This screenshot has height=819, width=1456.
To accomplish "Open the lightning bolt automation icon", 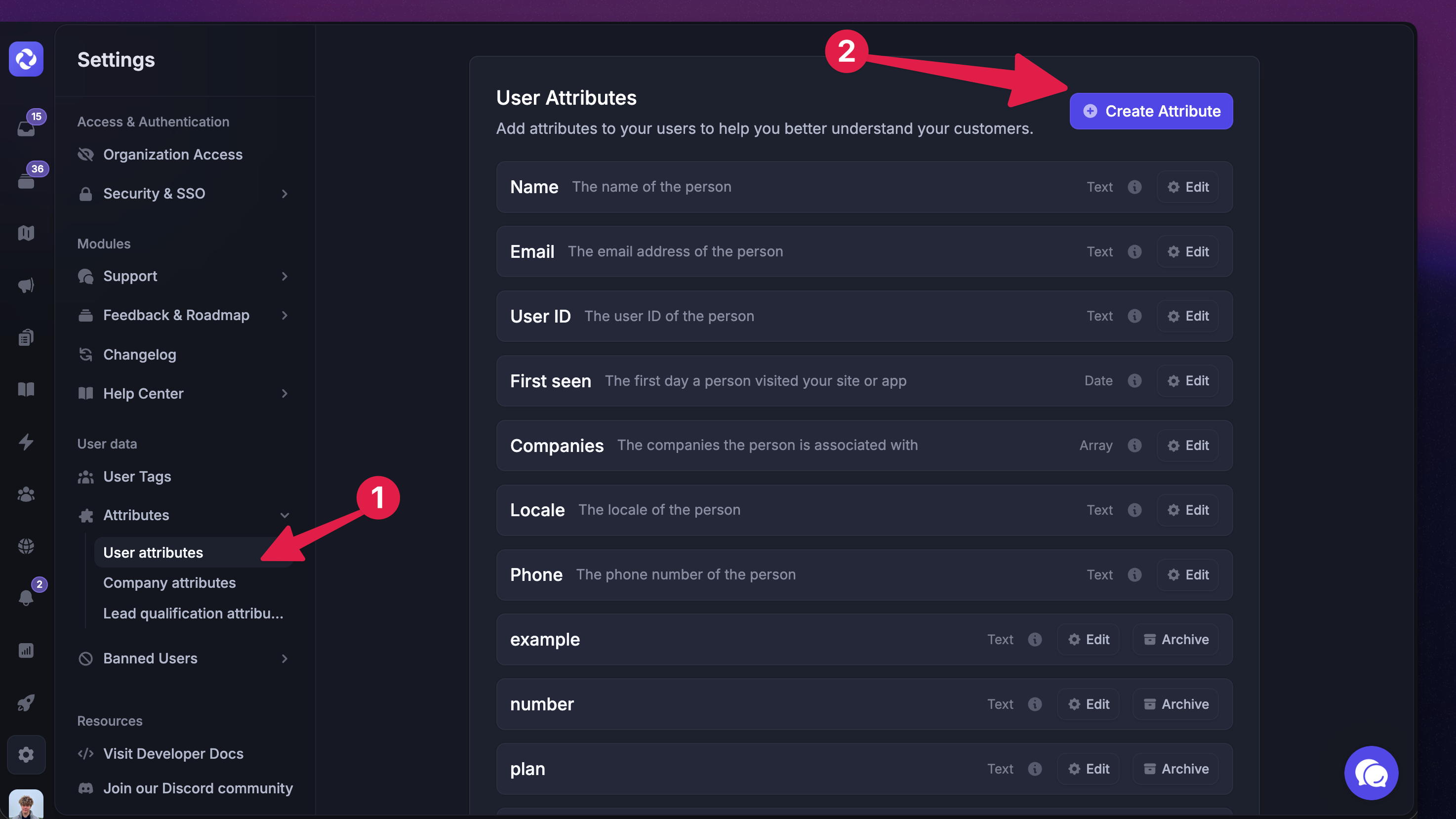I will click(x=26, y=442).
